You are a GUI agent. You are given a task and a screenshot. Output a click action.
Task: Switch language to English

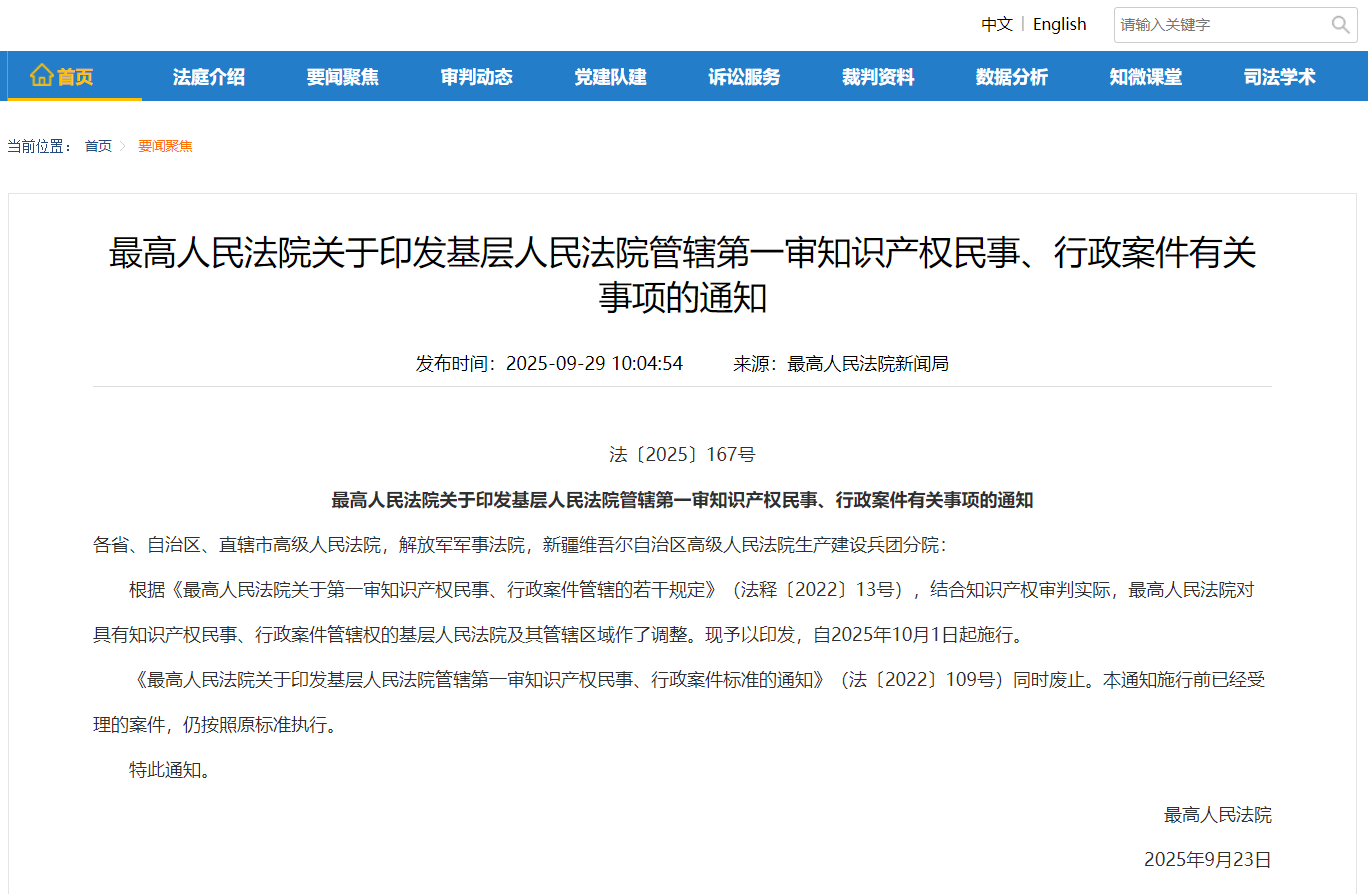(1059, 24)
